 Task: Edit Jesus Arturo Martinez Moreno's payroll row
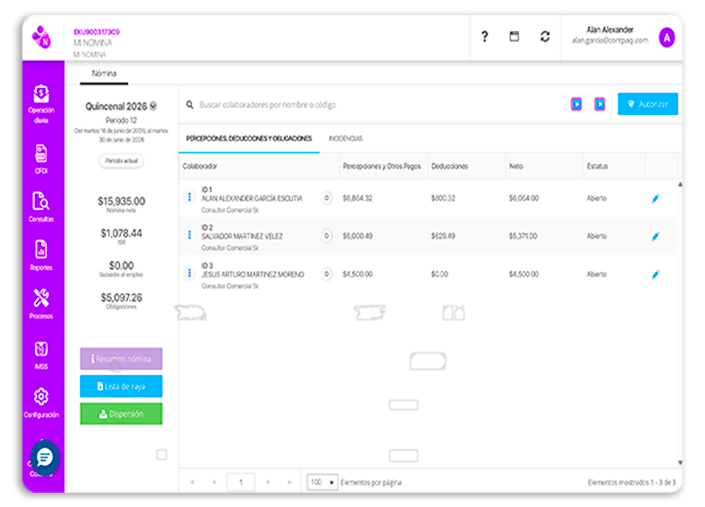(x=656, y=274)
